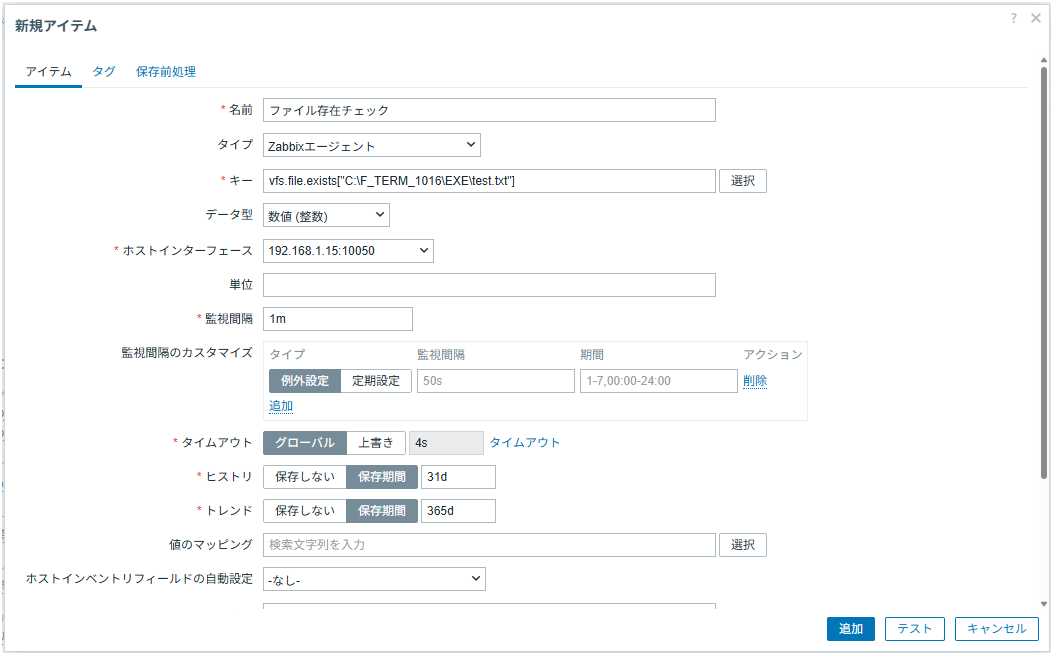This screenshot has height=655, width=1053.
Task: Close the new item dialog
Action: [1036, 18]
